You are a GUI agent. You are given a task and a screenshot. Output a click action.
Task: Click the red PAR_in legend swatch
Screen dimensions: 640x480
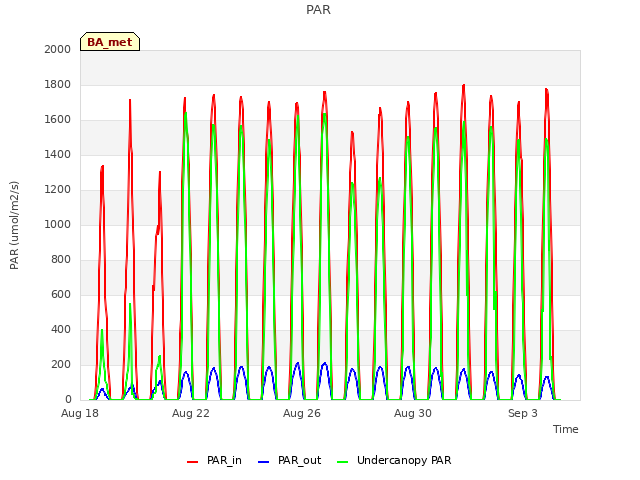192,462
